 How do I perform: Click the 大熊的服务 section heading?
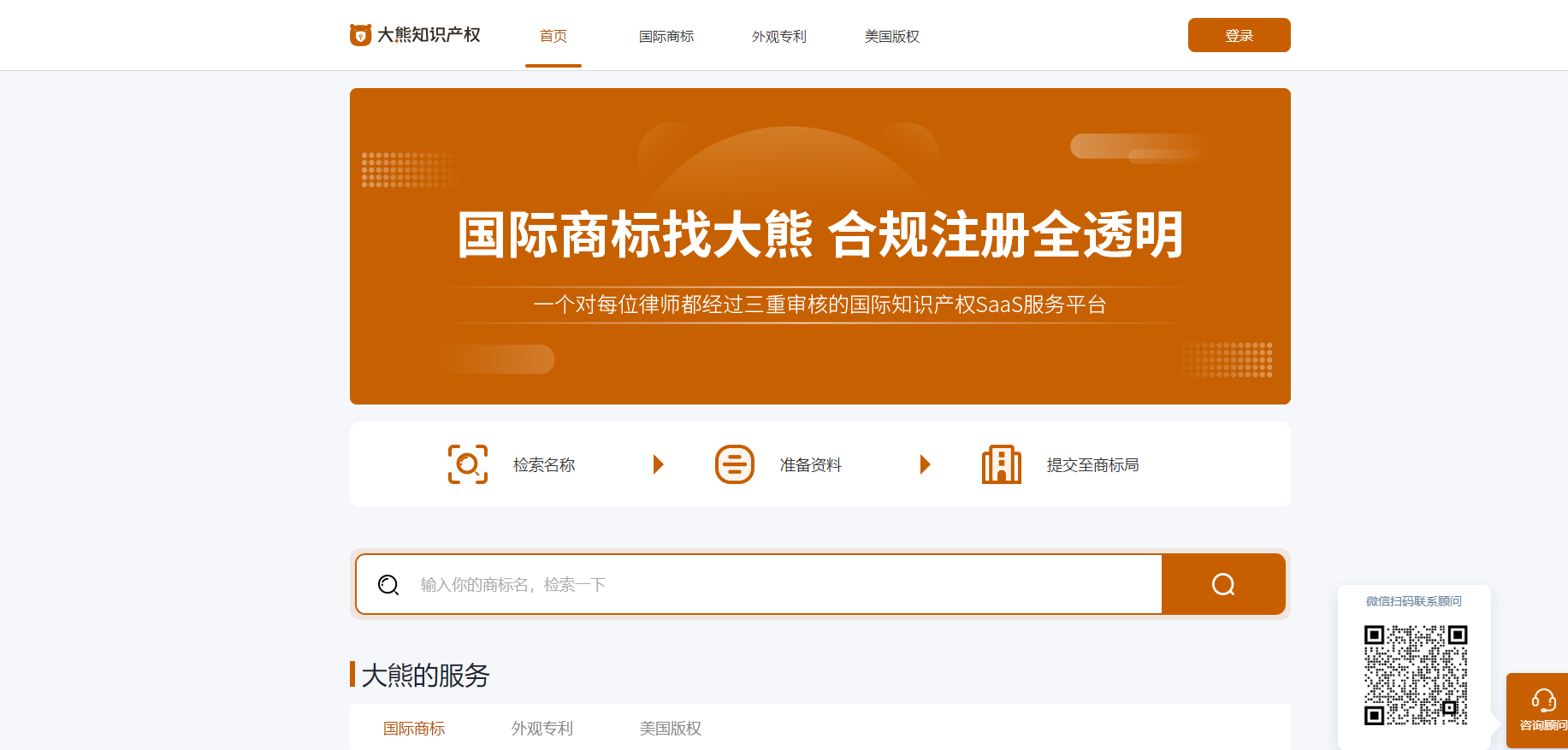[425, 675]
